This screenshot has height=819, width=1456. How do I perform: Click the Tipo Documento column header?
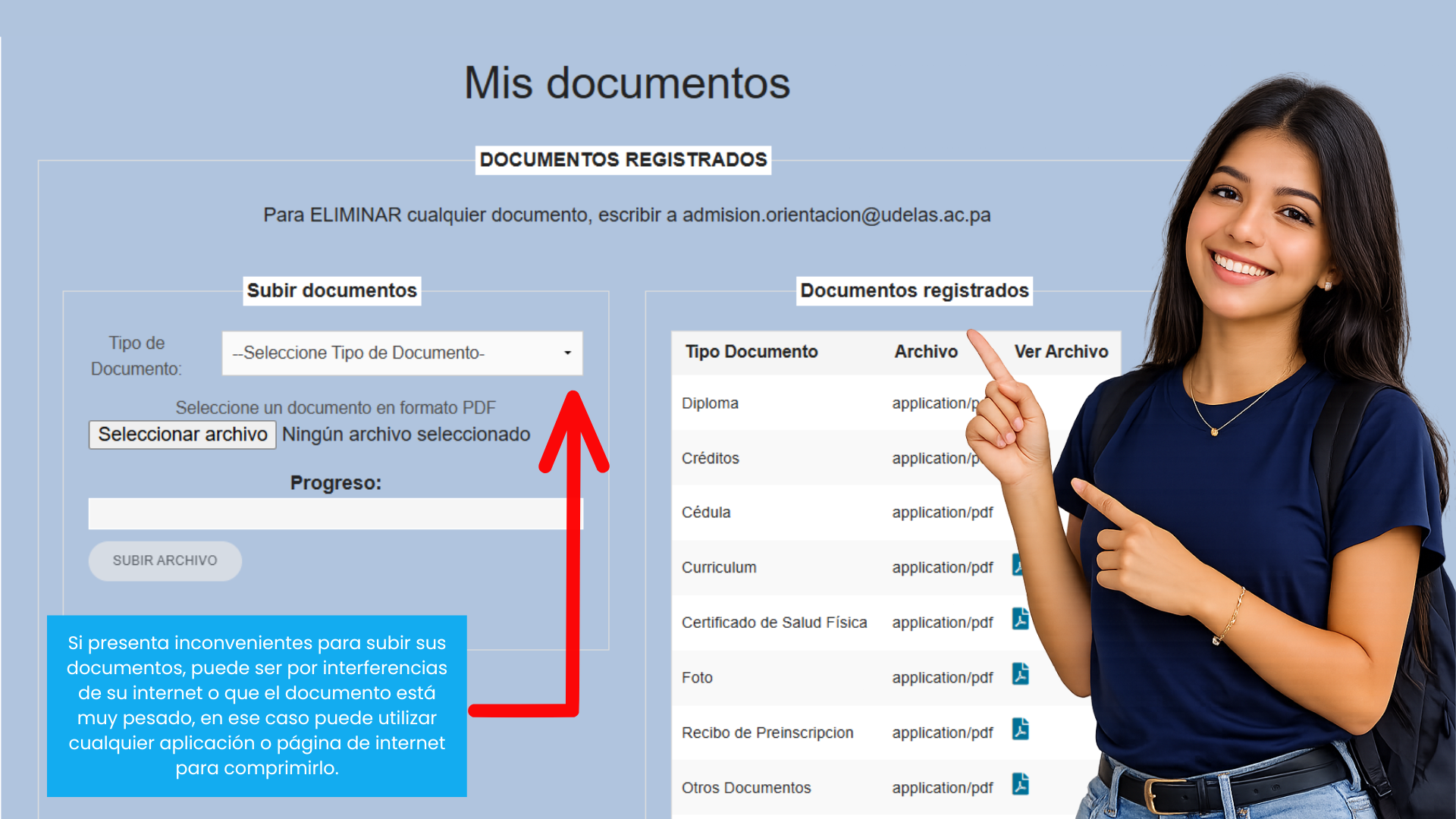752,352
